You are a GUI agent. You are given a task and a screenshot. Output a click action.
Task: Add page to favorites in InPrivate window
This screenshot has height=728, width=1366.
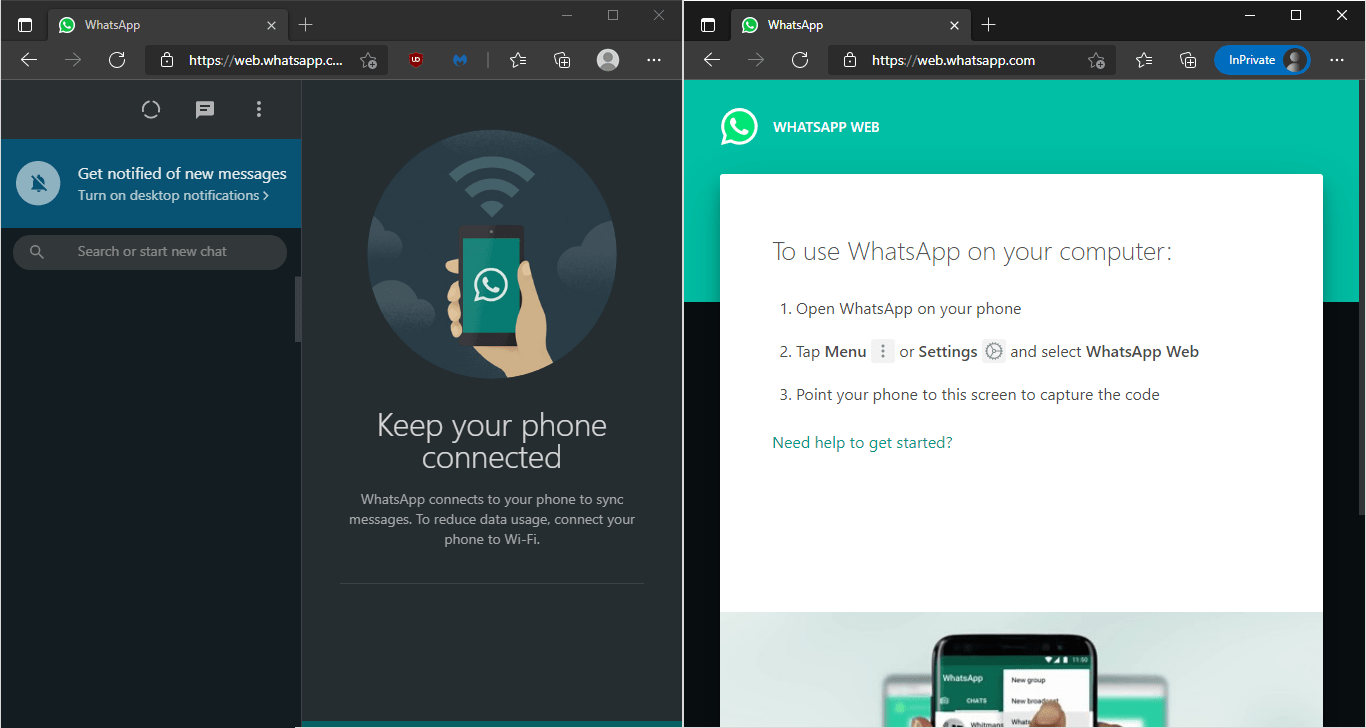tap(1096, 60)
